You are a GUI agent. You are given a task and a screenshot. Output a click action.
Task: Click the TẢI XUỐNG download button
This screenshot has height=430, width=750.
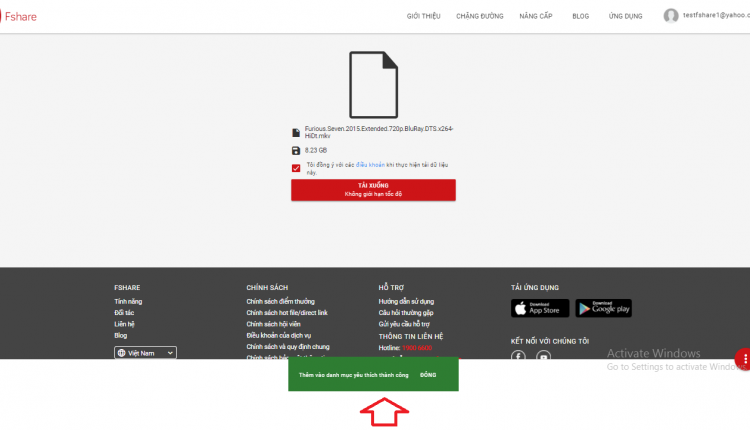tap(373, 190)
